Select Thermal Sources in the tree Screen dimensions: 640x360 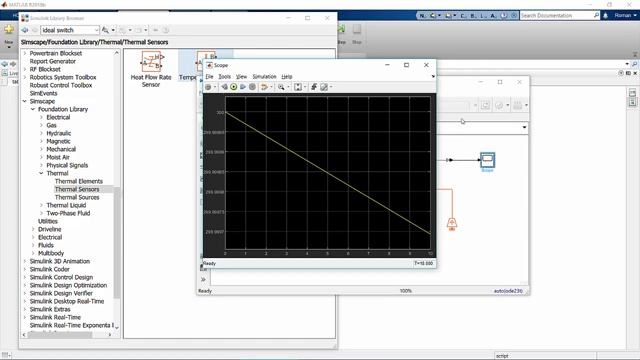[77, 197]
